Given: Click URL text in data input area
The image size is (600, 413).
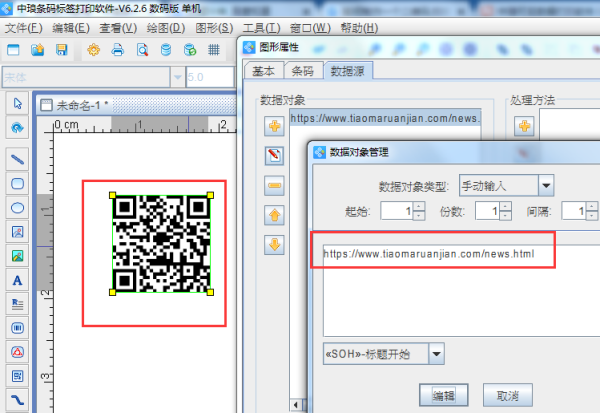Looking at the screenshot, I should tap(429, 254).
